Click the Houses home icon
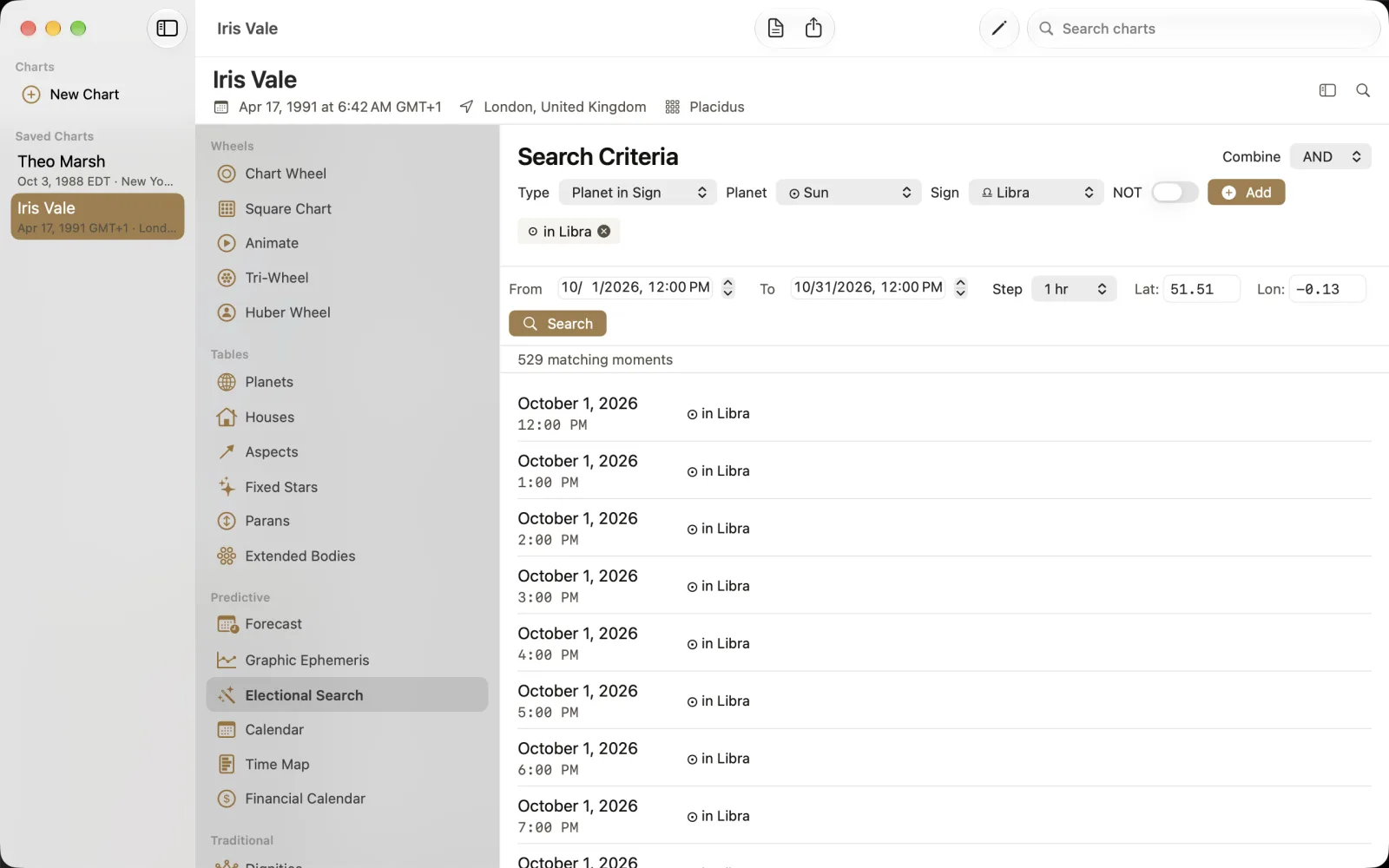Screen dimensions: 1389x868 [227, 418]
